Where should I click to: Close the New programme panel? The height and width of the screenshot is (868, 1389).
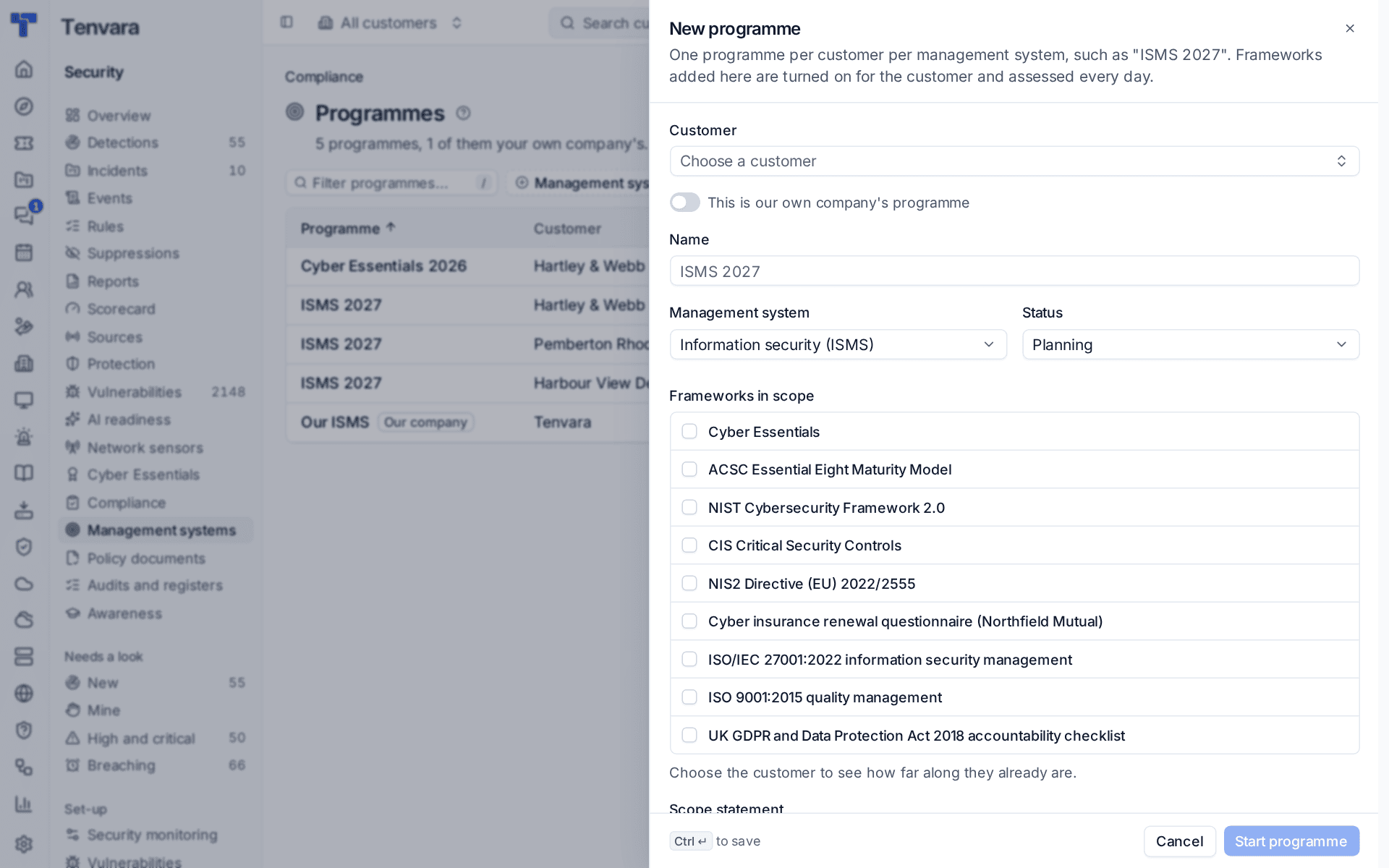(x=1350, y=28)
